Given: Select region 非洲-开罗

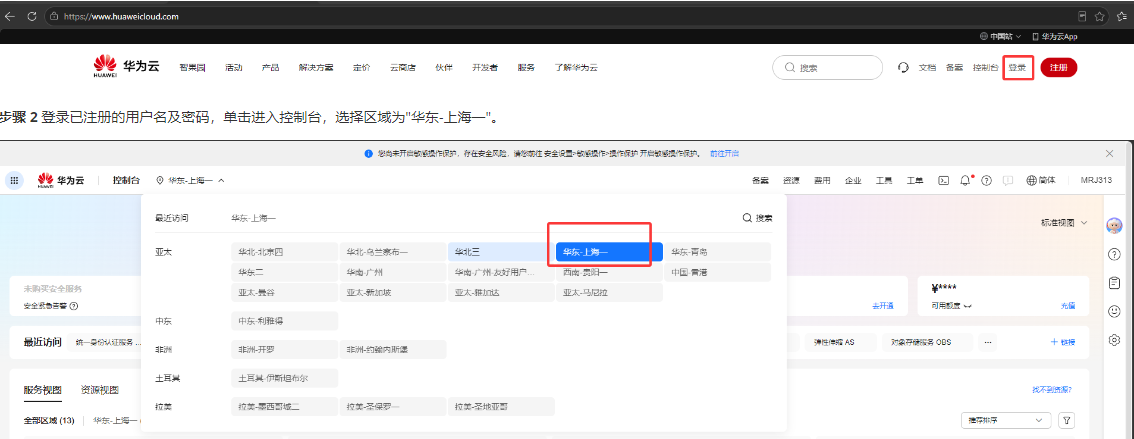Looking at the screenshot, I should (284, 349).
